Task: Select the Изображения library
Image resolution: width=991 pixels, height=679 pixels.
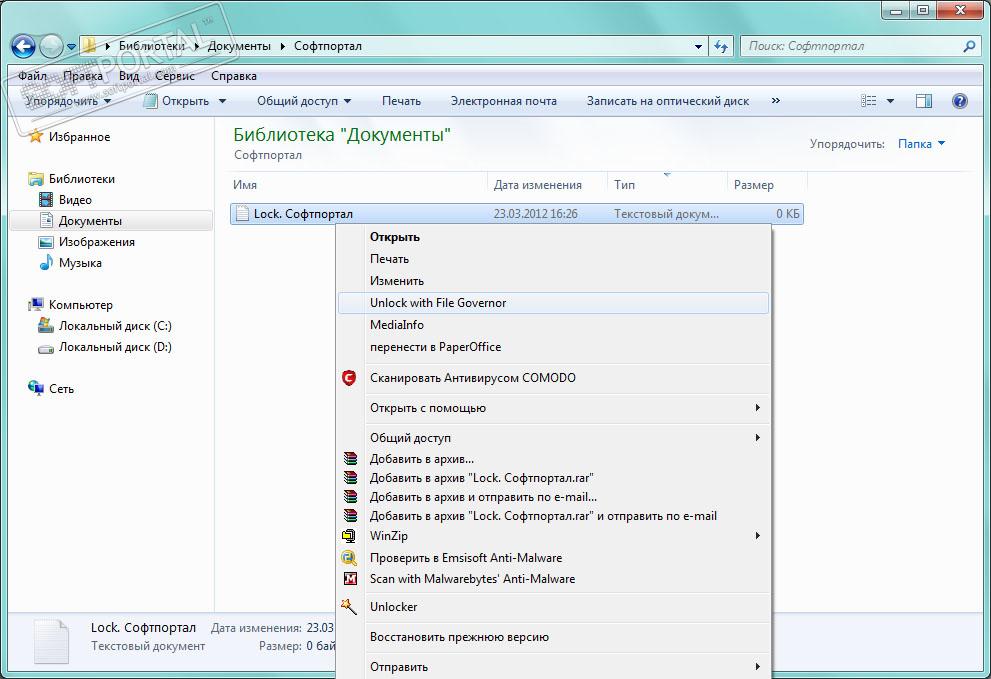Action: coord(97,242)
